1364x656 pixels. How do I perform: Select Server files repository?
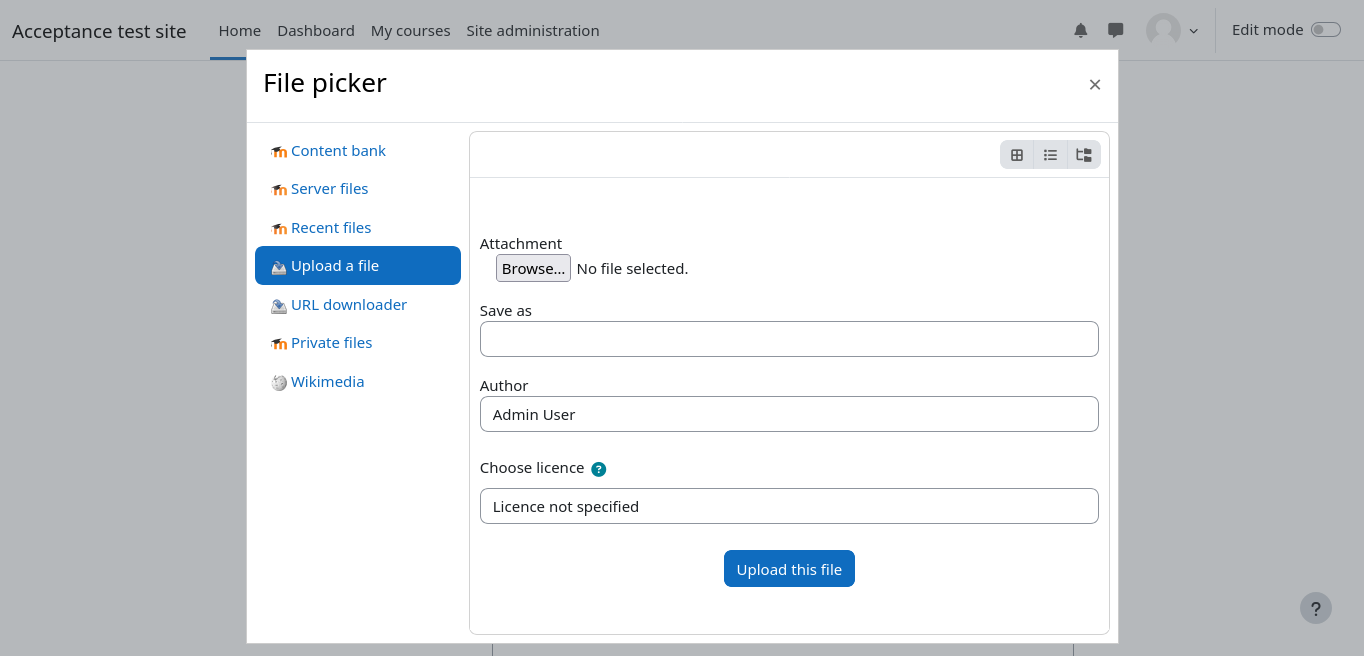329,189
